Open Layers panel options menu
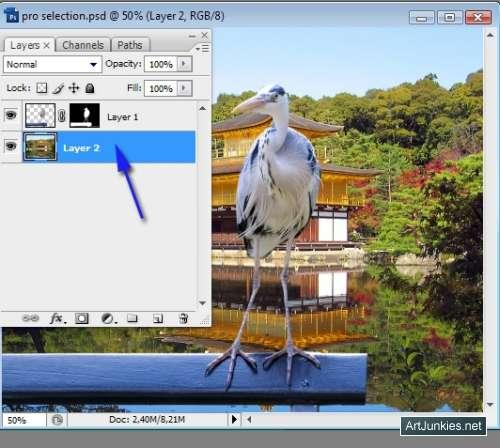 203,49
